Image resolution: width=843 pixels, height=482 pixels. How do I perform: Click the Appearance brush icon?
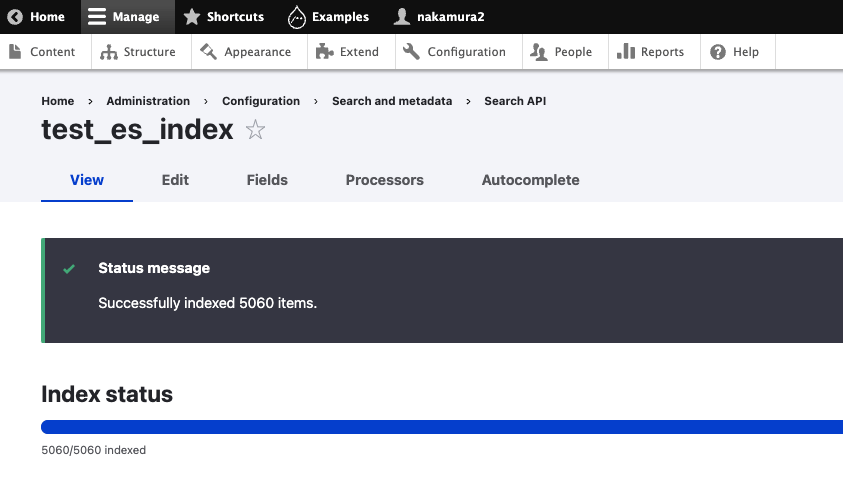tap(208, 52)
